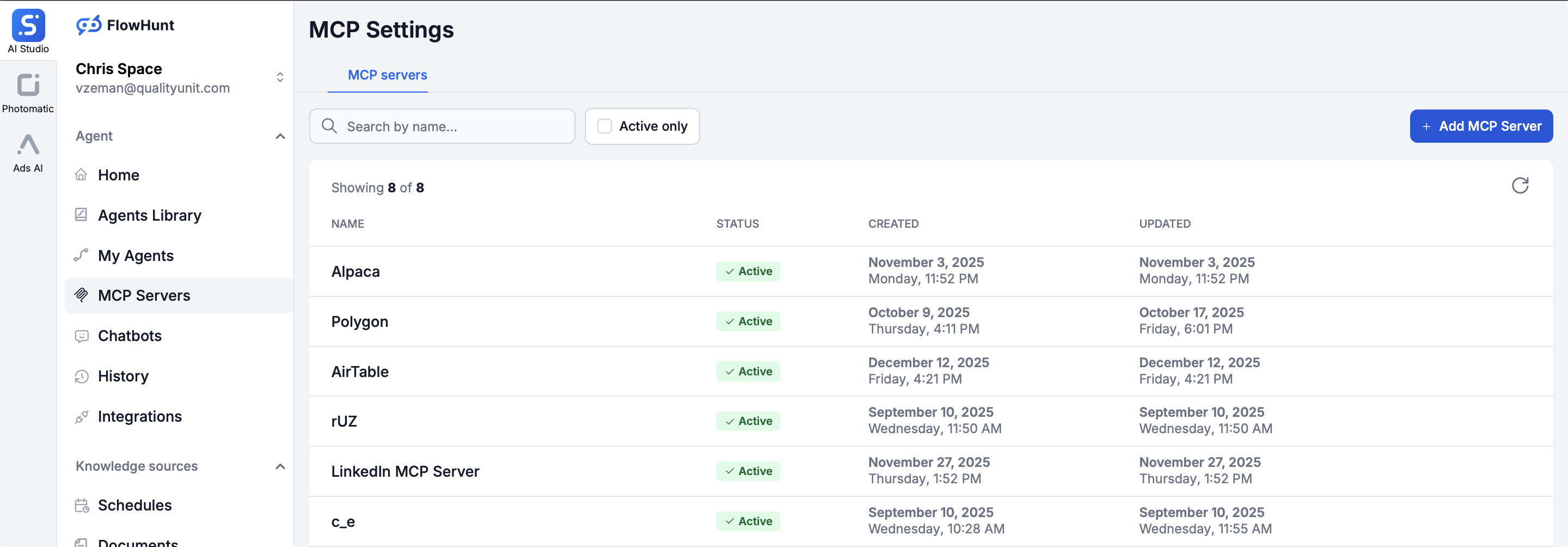The width and height of the screenshot is (1568, 547).
Task: Click the Active status badge for Alpaca
Action: tap(748, 271)
